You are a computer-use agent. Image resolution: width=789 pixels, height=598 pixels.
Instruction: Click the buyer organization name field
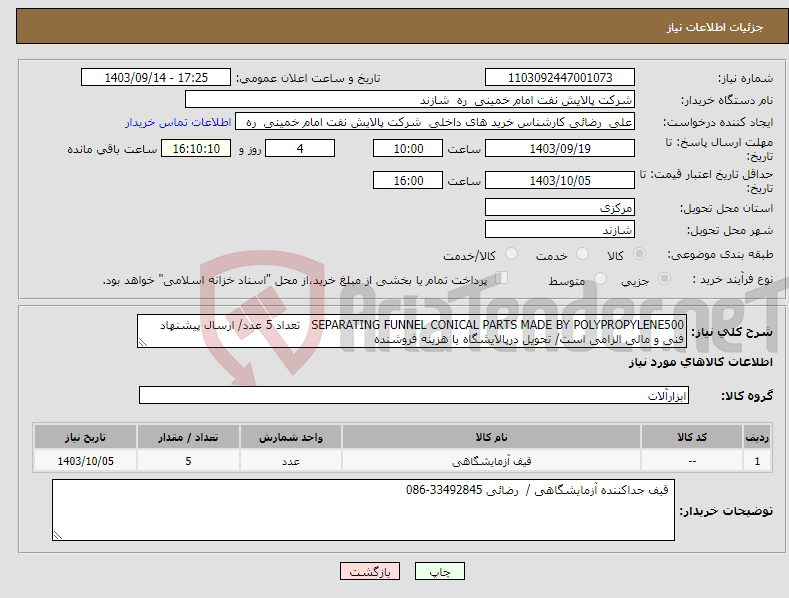tap(410, 100)
